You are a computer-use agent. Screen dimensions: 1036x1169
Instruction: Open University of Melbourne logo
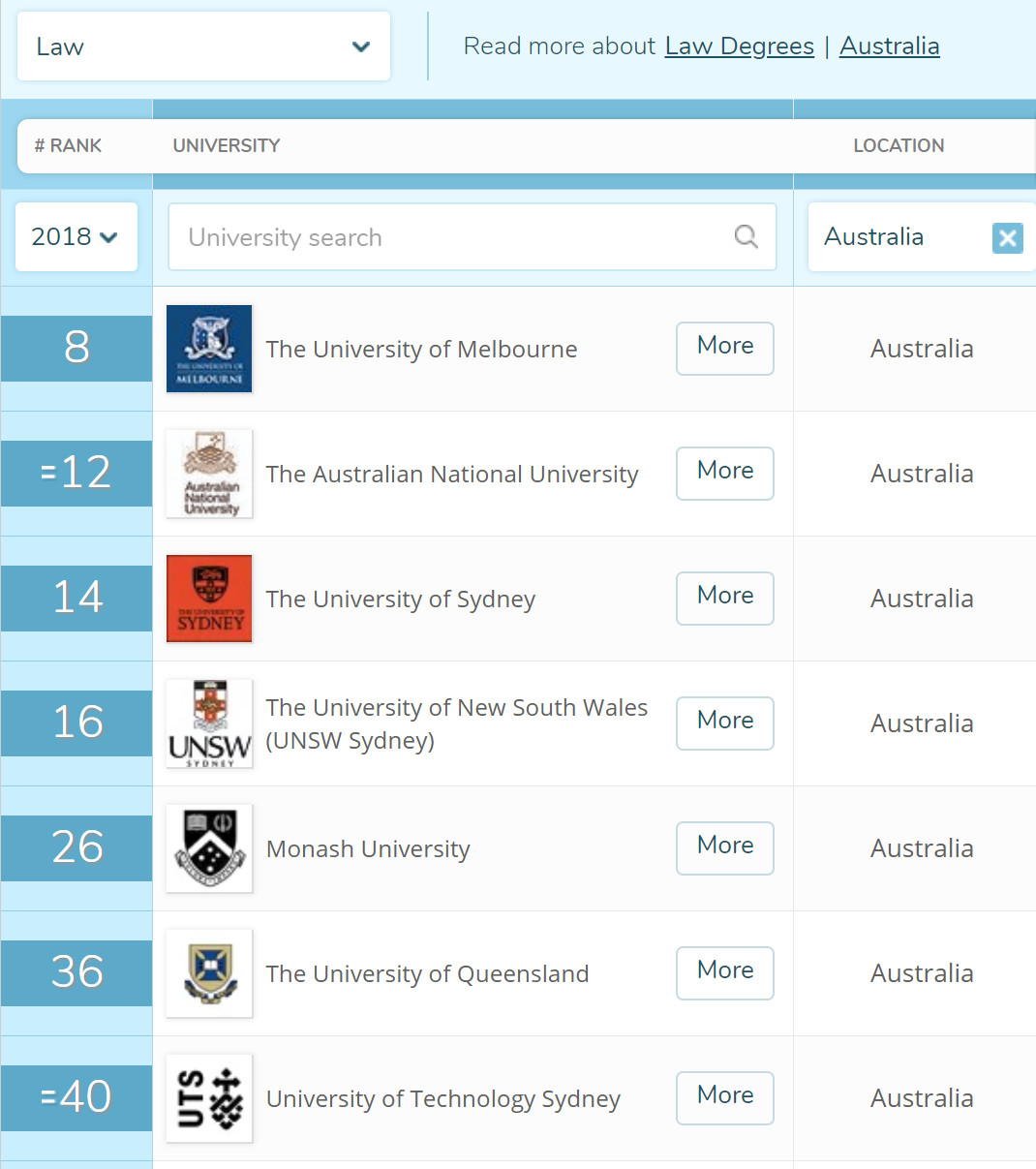click(x=209, y=349)
